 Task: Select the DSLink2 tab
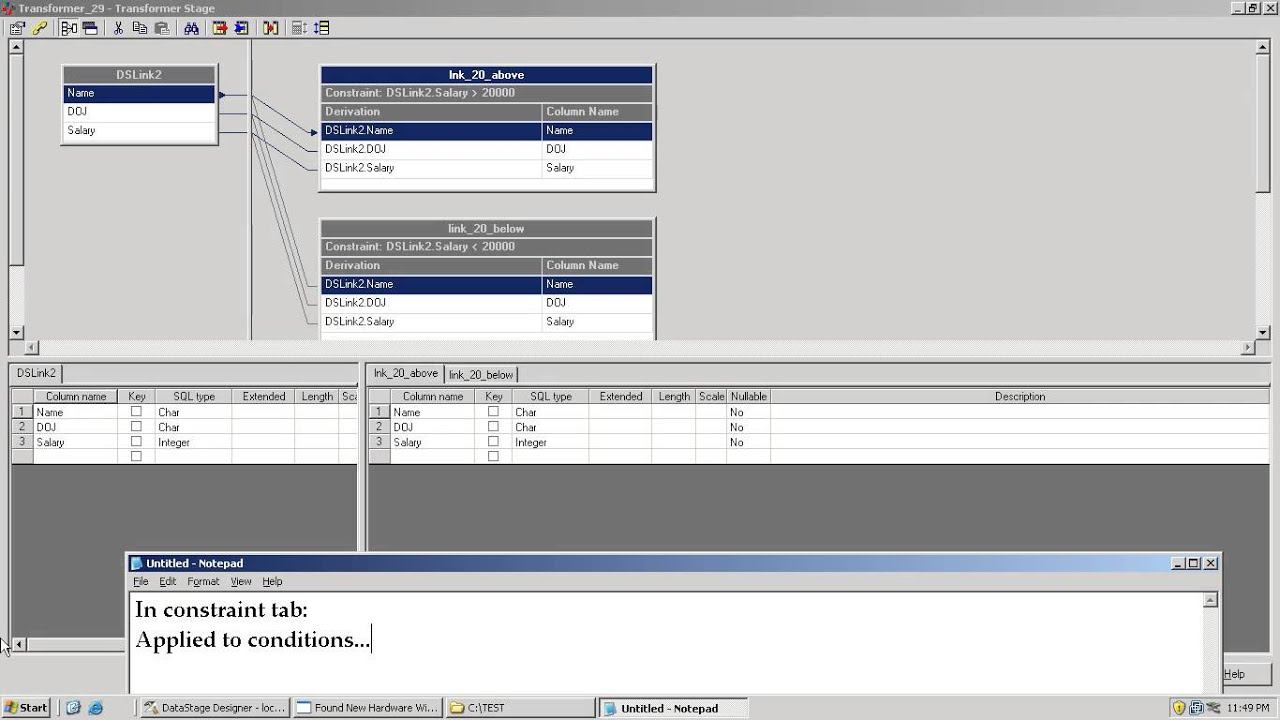(x=36, y=373)
